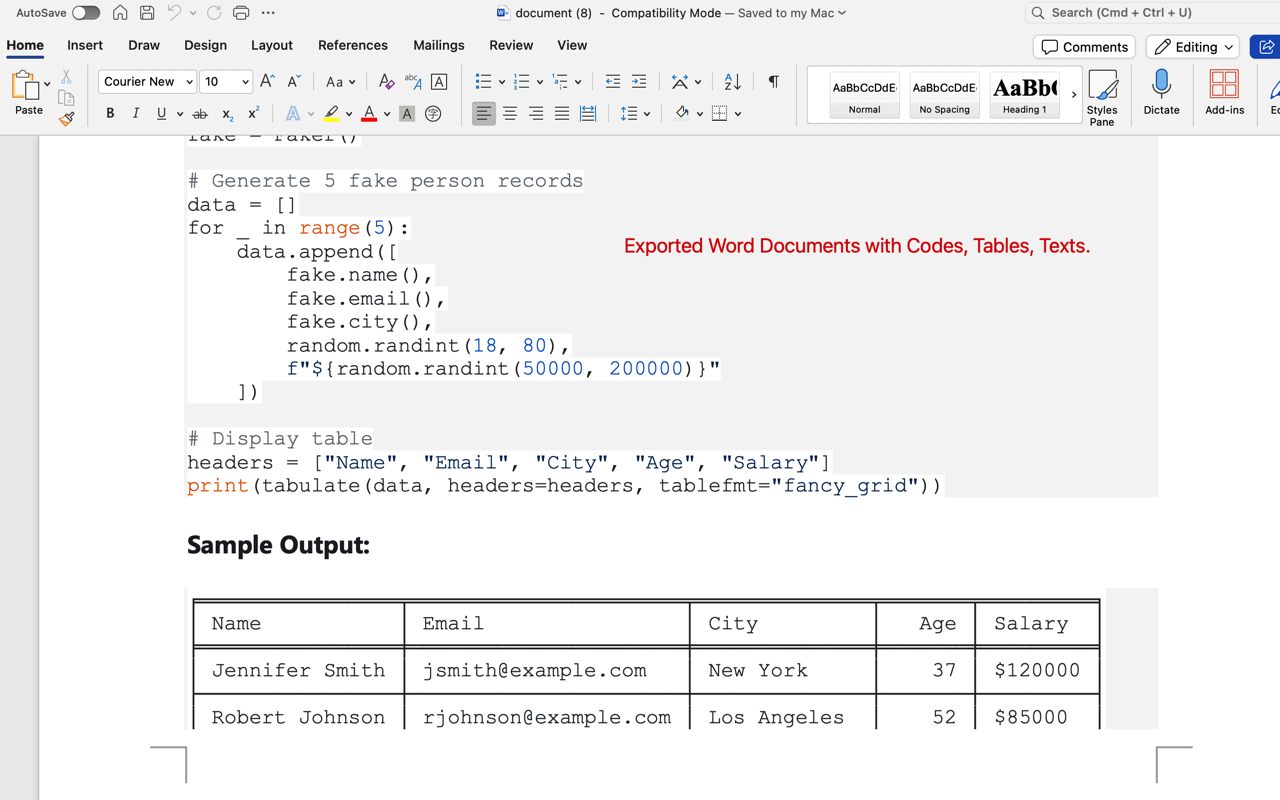Open the Add-ins panel

pos(1224,92)
